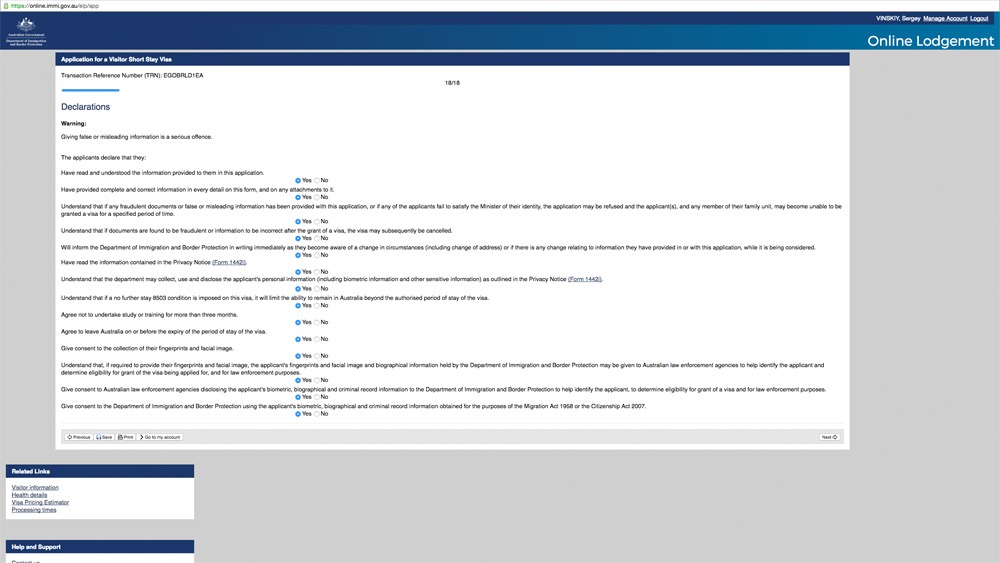The width and height of the screenshot is (1000, 563).
Task: Select No for leaving Australia before expiry
Action: [317, 339]
